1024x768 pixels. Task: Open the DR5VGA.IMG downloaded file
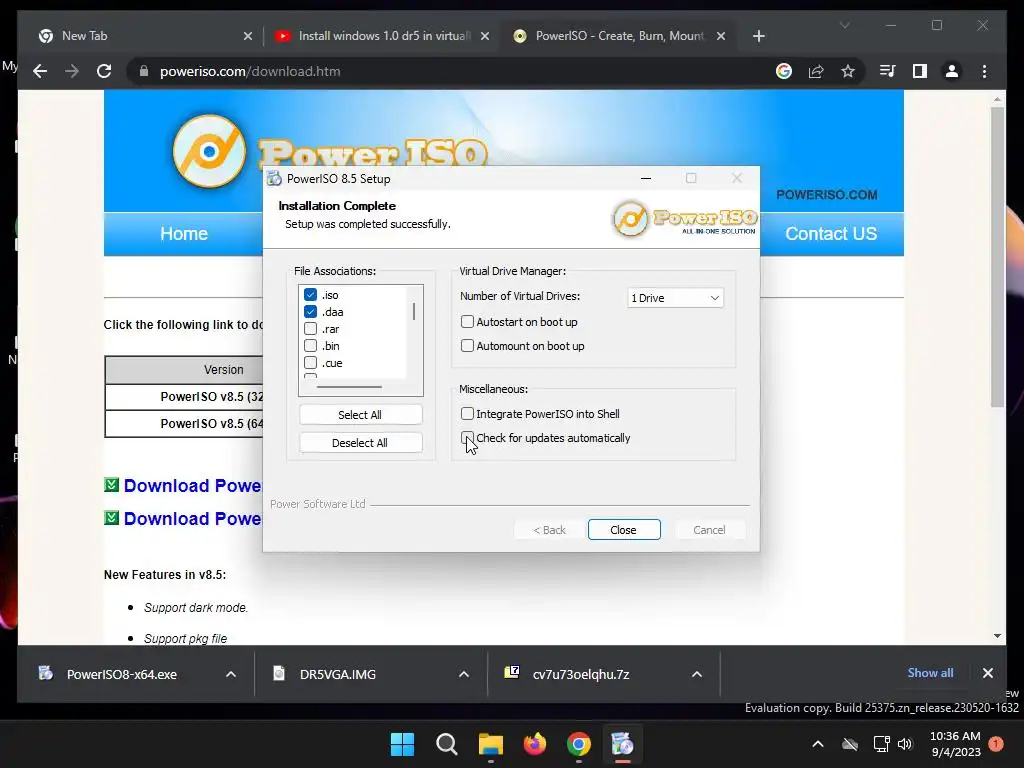(x=338, y=674)
